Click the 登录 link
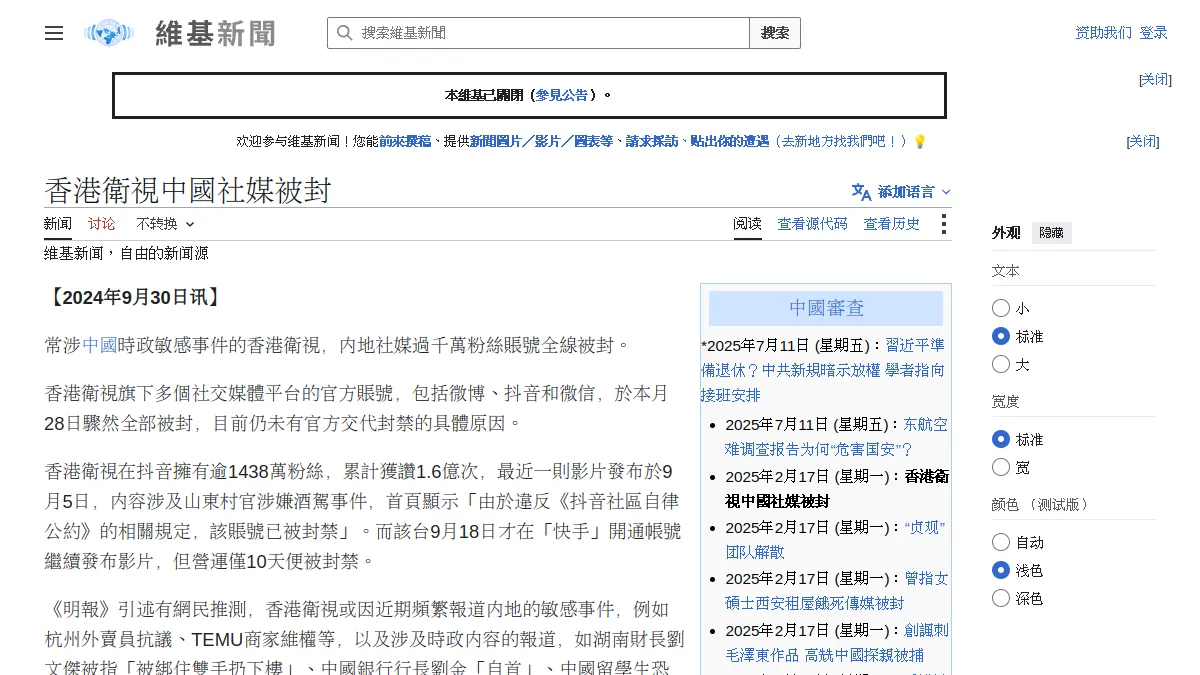 coord(1153,33)
